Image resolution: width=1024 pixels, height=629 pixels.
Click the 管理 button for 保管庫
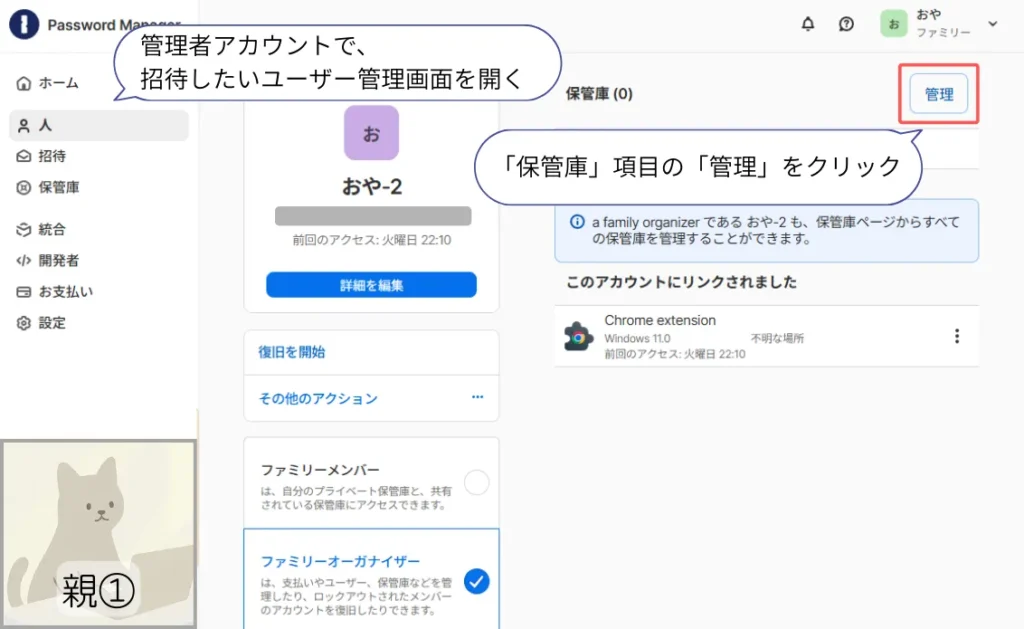[x=938, y=93]
